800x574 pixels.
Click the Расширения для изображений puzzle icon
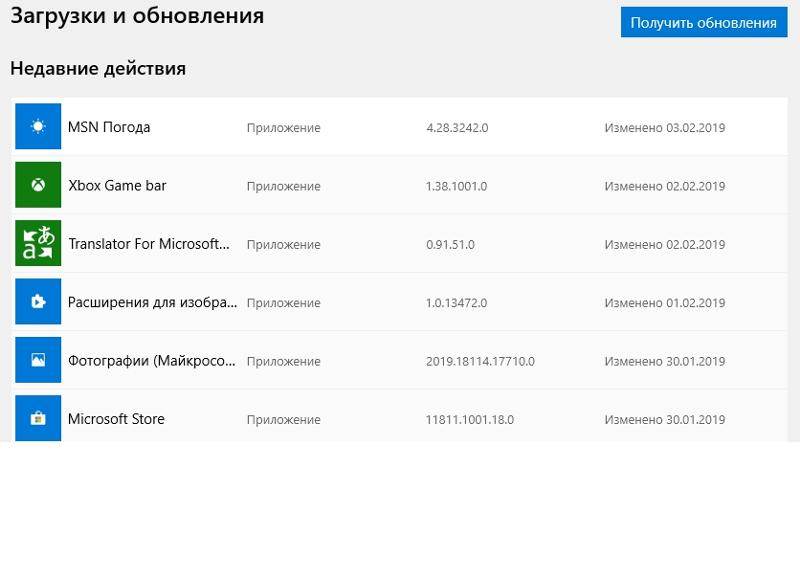click(x=38, y=302)
